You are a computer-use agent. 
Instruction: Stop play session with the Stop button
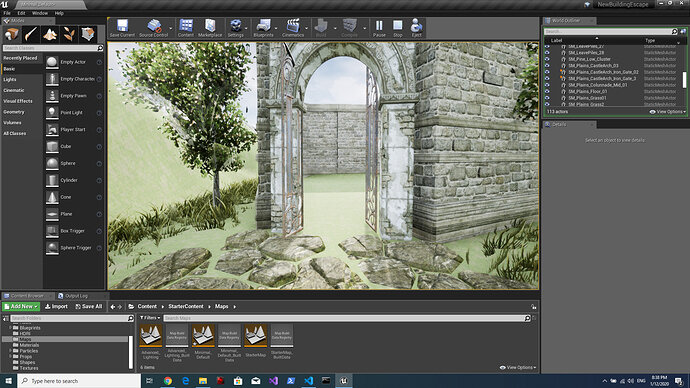click(397, 28)
